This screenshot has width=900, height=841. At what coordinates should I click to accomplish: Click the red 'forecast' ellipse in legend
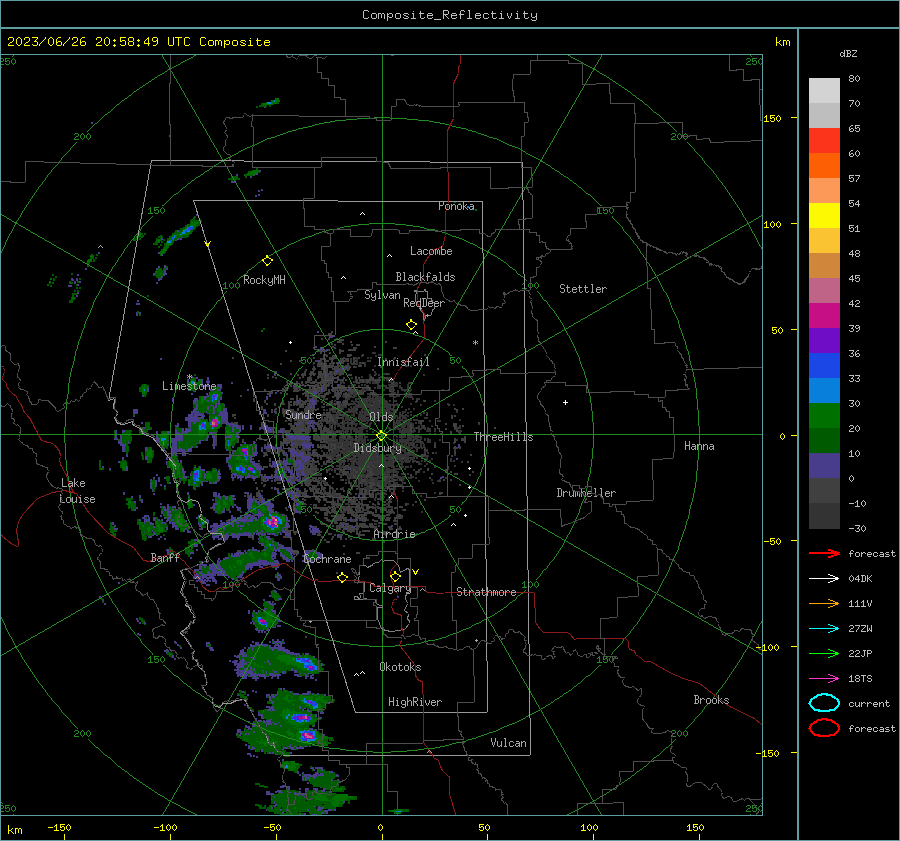coord(824,728)
